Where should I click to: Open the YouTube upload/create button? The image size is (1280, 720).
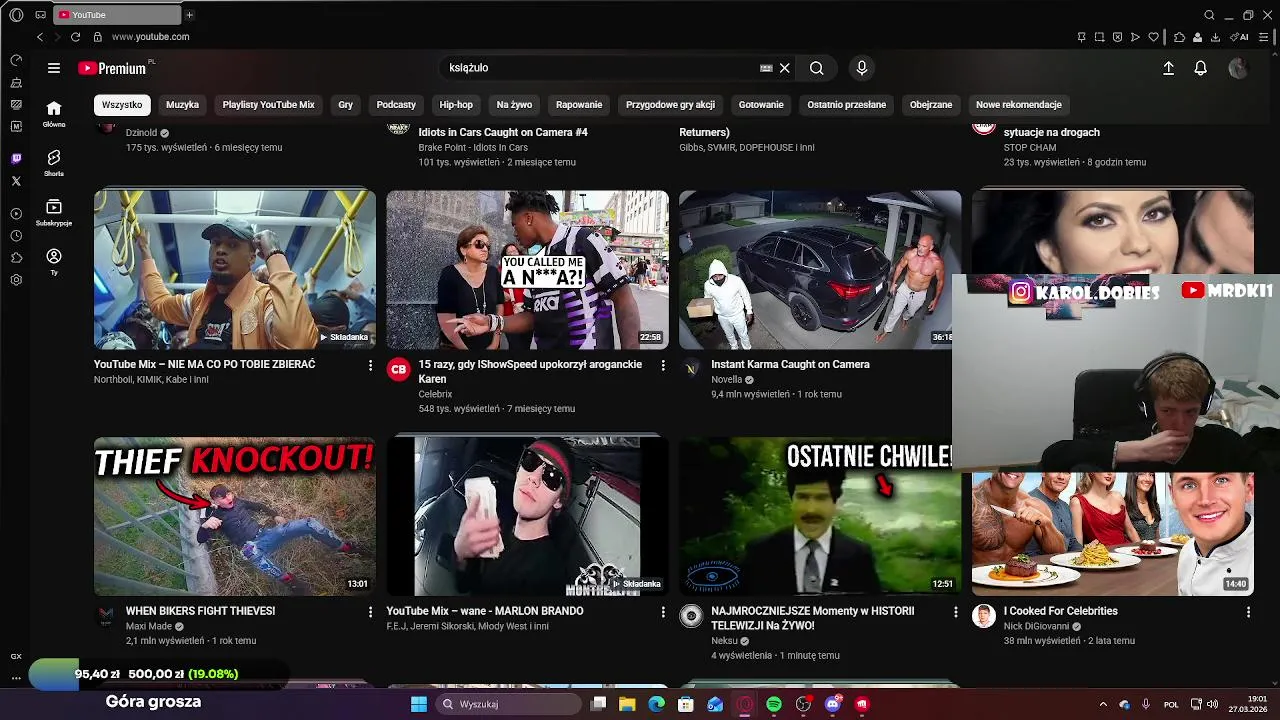click(x=1168, y=68)
